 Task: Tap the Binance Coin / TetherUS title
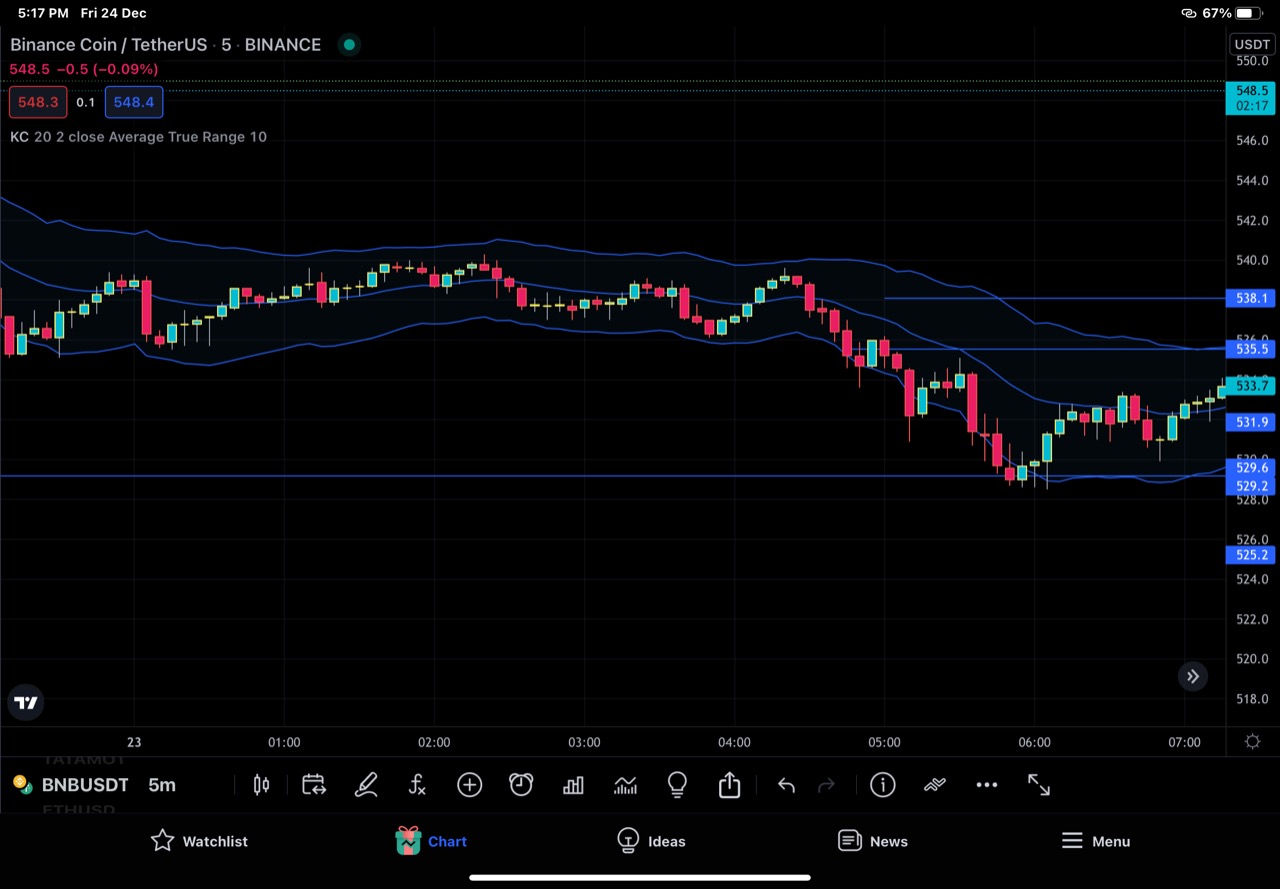tap(165, 45)
